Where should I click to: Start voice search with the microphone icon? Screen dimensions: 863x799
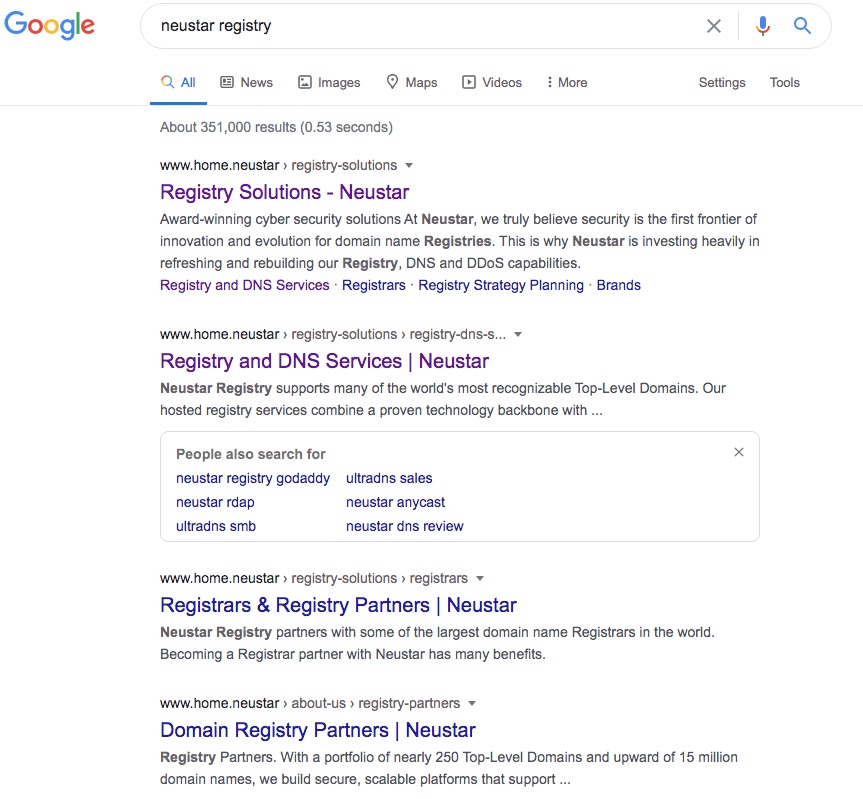(763, 26)
